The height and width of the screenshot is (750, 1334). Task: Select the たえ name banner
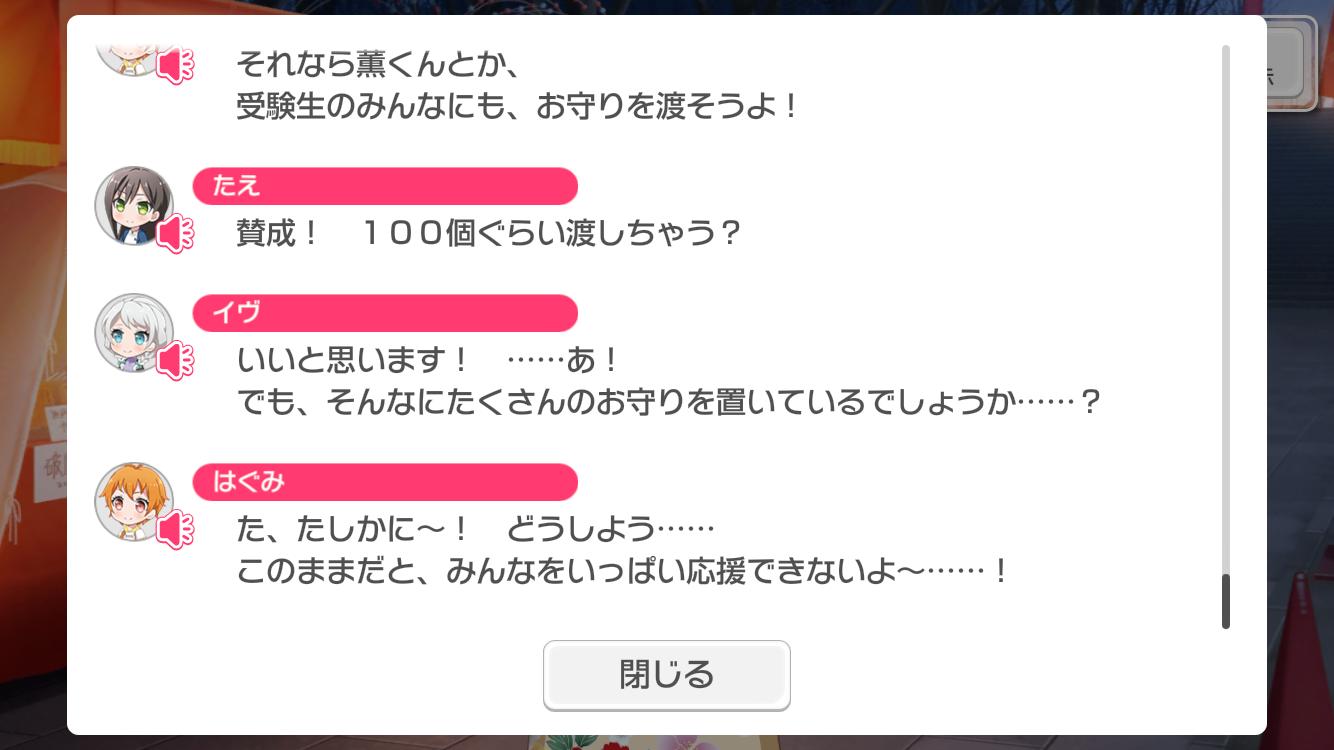click(385, 186)
